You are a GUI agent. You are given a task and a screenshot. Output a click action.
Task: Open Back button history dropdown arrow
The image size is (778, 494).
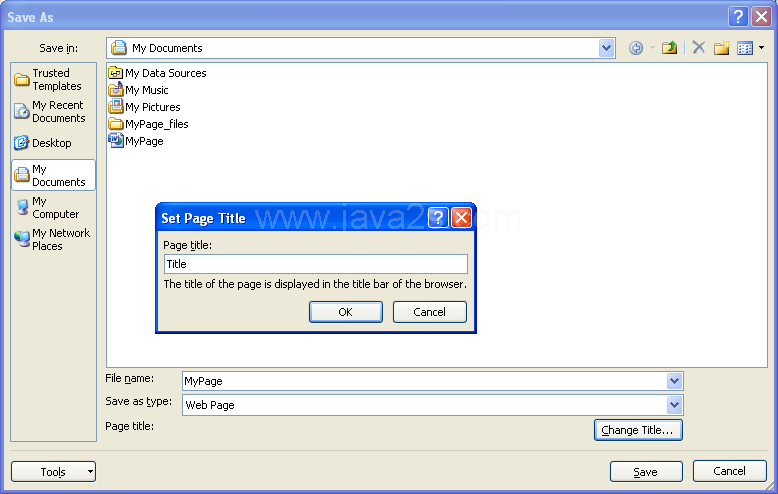(x=652, y=48)
